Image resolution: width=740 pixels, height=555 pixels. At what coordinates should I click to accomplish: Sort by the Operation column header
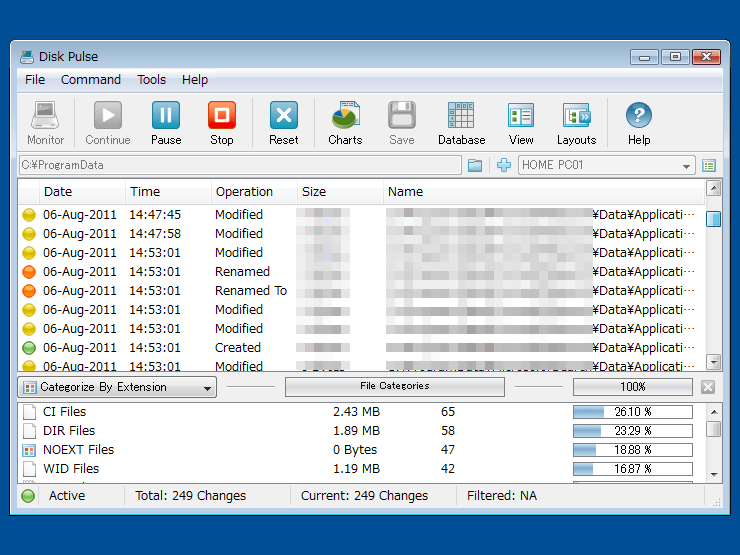point(244,192)
